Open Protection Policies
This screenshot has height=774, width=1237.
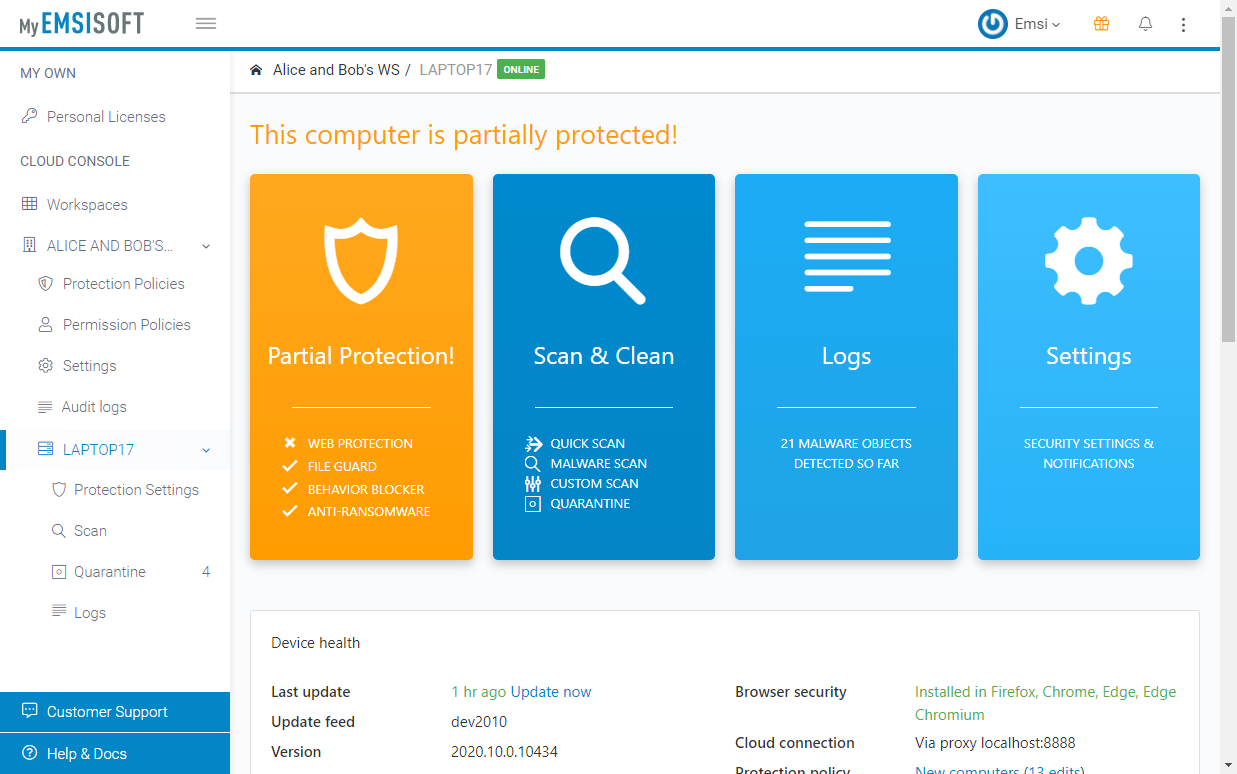coord(124,284)
